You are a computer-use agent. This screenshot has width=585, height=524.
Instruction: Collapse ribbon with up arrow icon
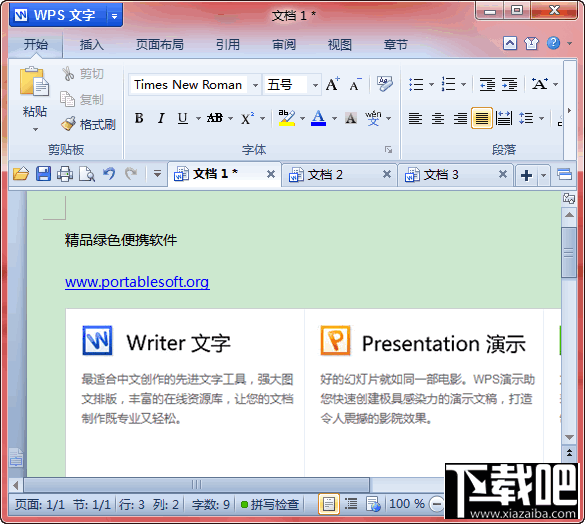coord(510,43)
